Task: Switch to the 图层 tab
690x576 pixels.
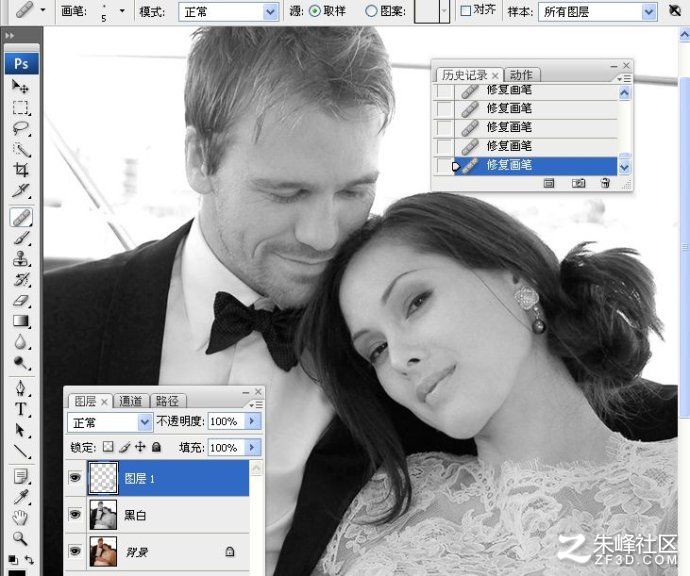Action: tap(90, 401)
